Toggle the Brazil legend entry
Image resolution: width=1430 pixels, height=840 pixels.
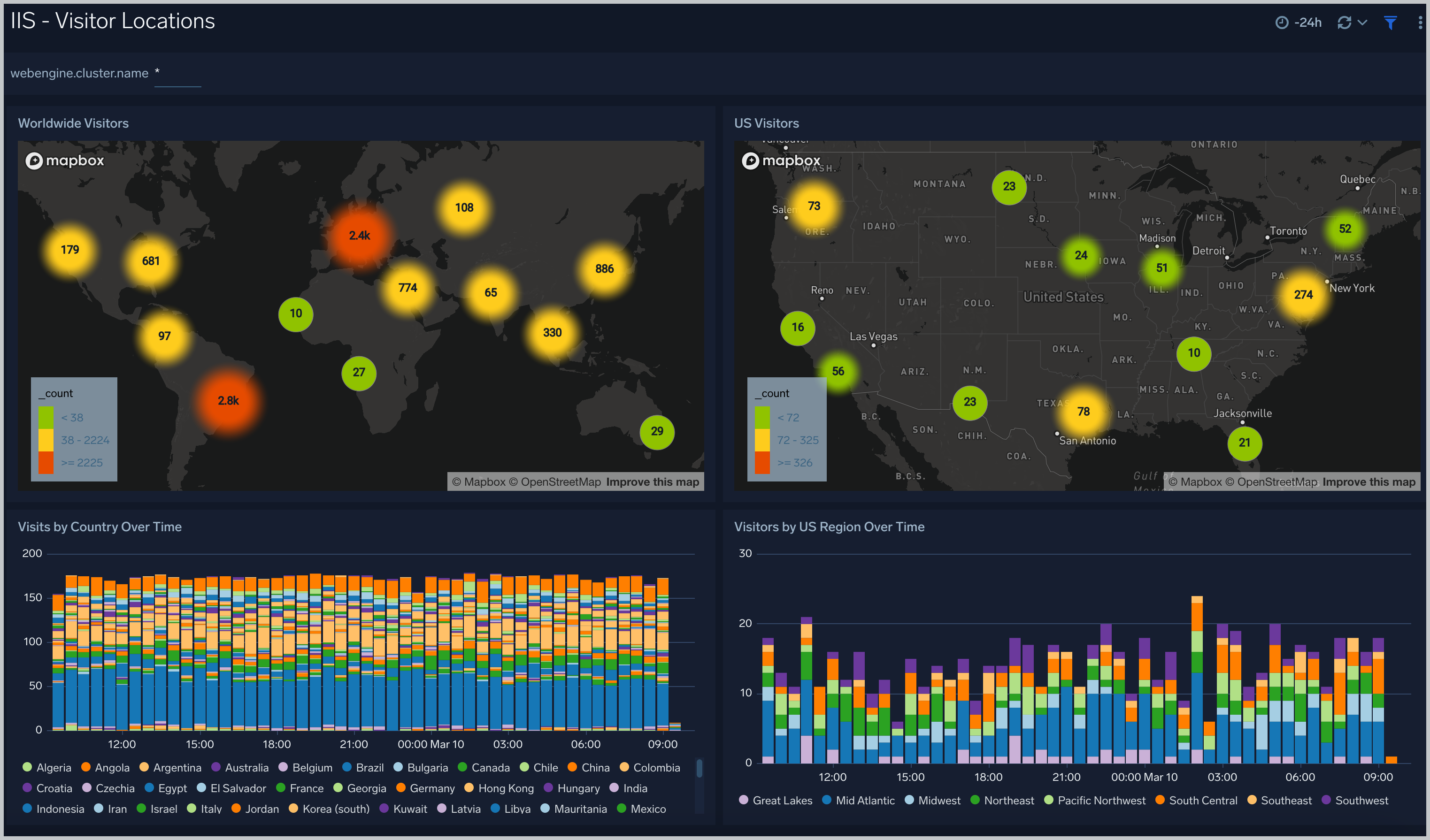pyautogui.click(x=363, y=767)
